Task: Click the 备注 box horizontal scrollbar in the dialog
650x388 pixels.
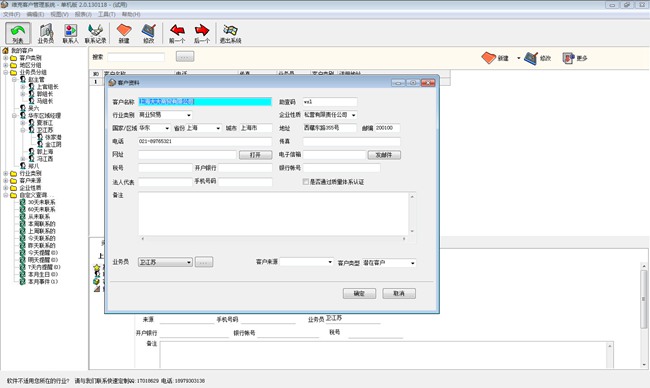Action: click(x=274, y=239)
